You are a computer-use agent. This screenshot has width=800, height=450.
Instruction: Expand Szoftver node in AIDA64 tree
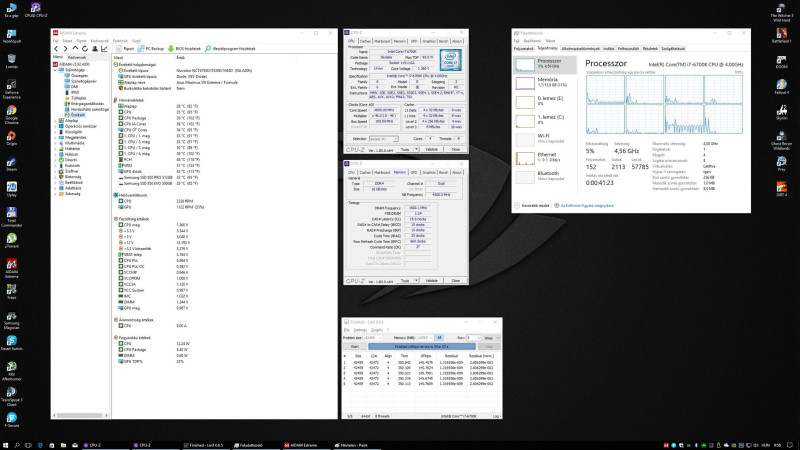pyautogui.click(x=56, y=171)
